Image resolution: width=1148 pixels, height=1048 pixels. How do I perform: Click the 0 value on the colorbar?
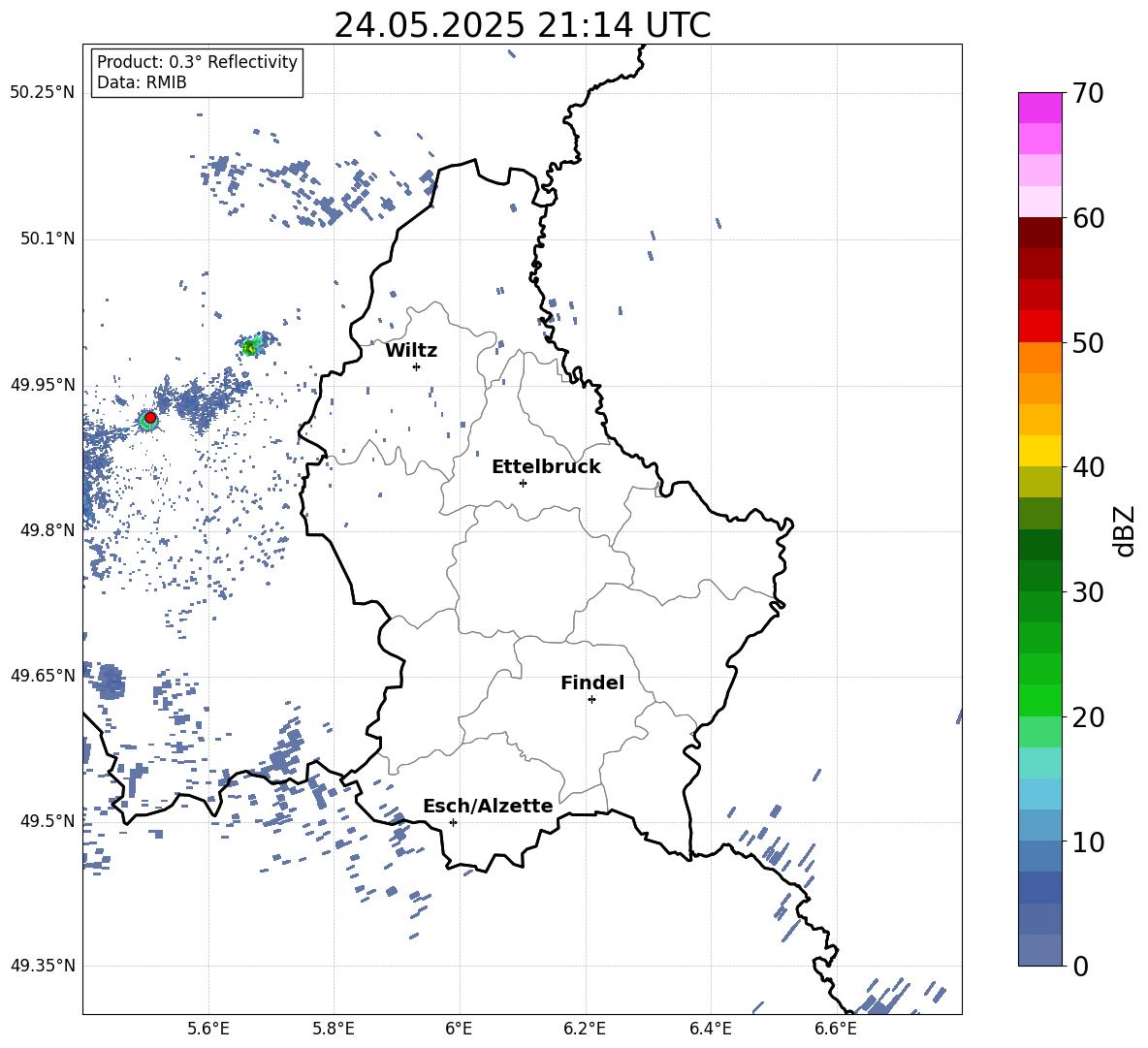point(1080,967)
